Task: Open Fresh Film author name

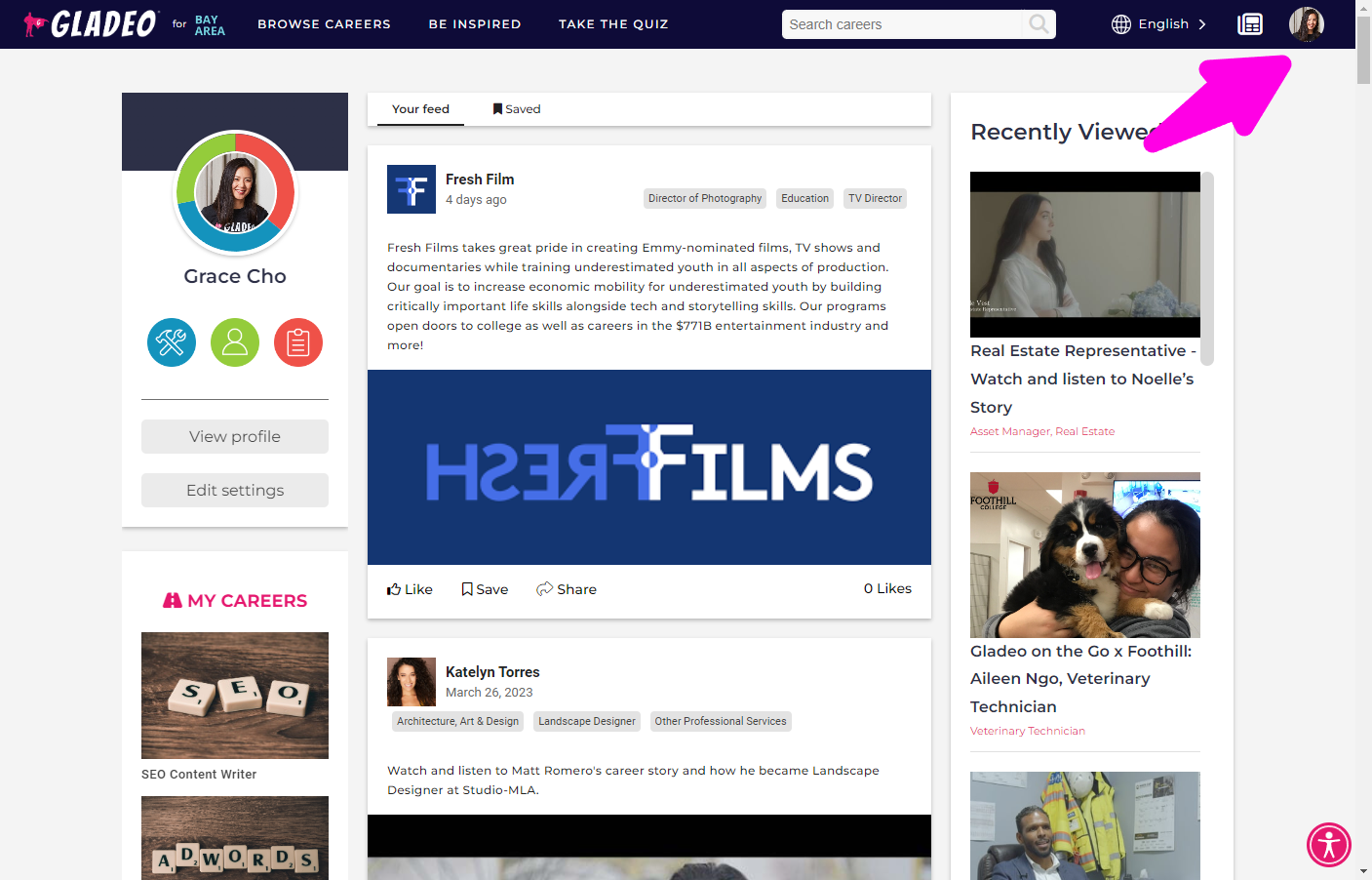Action: 480,180
